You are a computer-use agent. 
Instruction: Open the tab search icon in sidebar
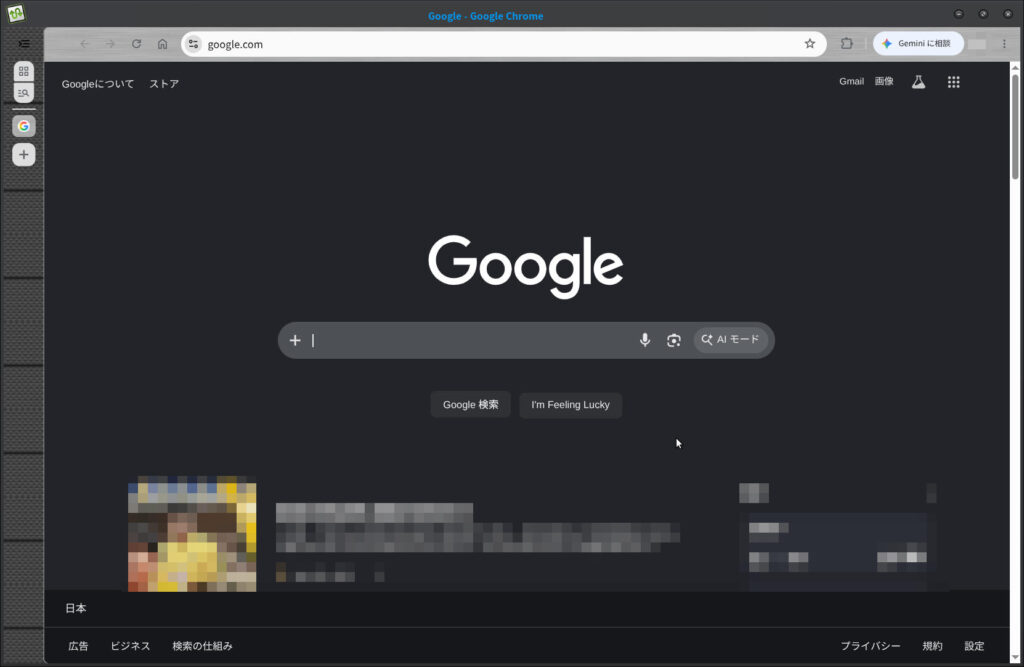(x=24, y=93)
